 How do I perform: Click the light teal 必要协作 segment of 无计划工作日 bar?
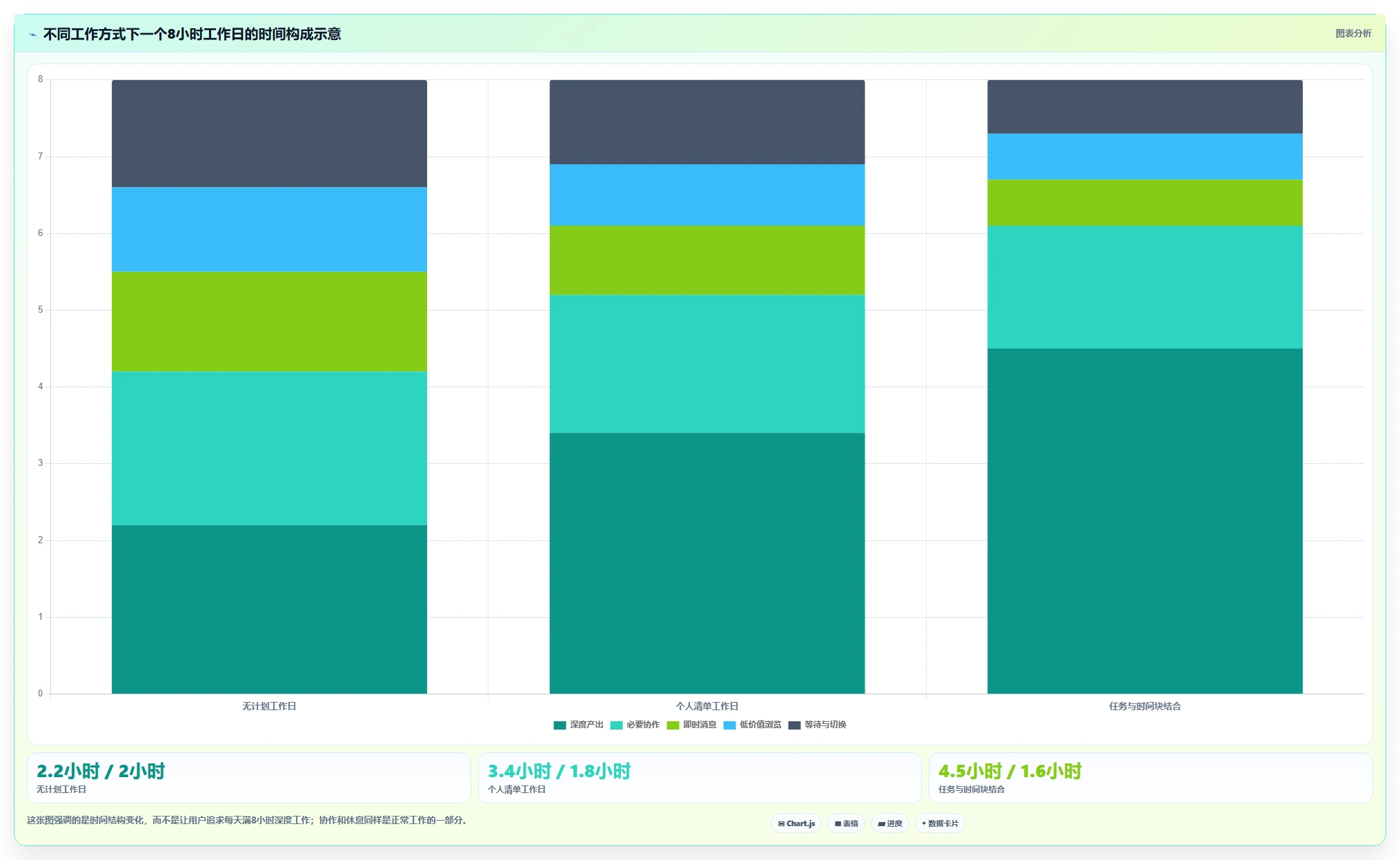click(x=269, y=449)
